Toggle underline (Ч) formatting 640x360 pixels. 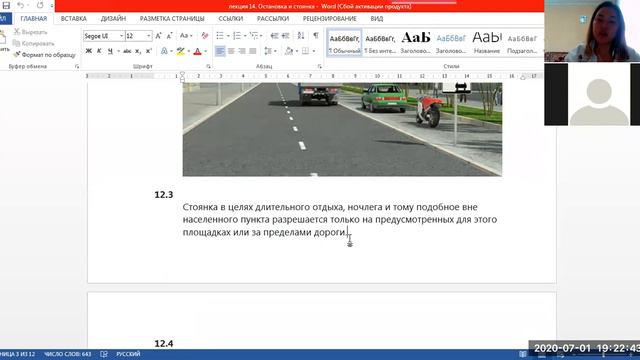pos(110,51)
